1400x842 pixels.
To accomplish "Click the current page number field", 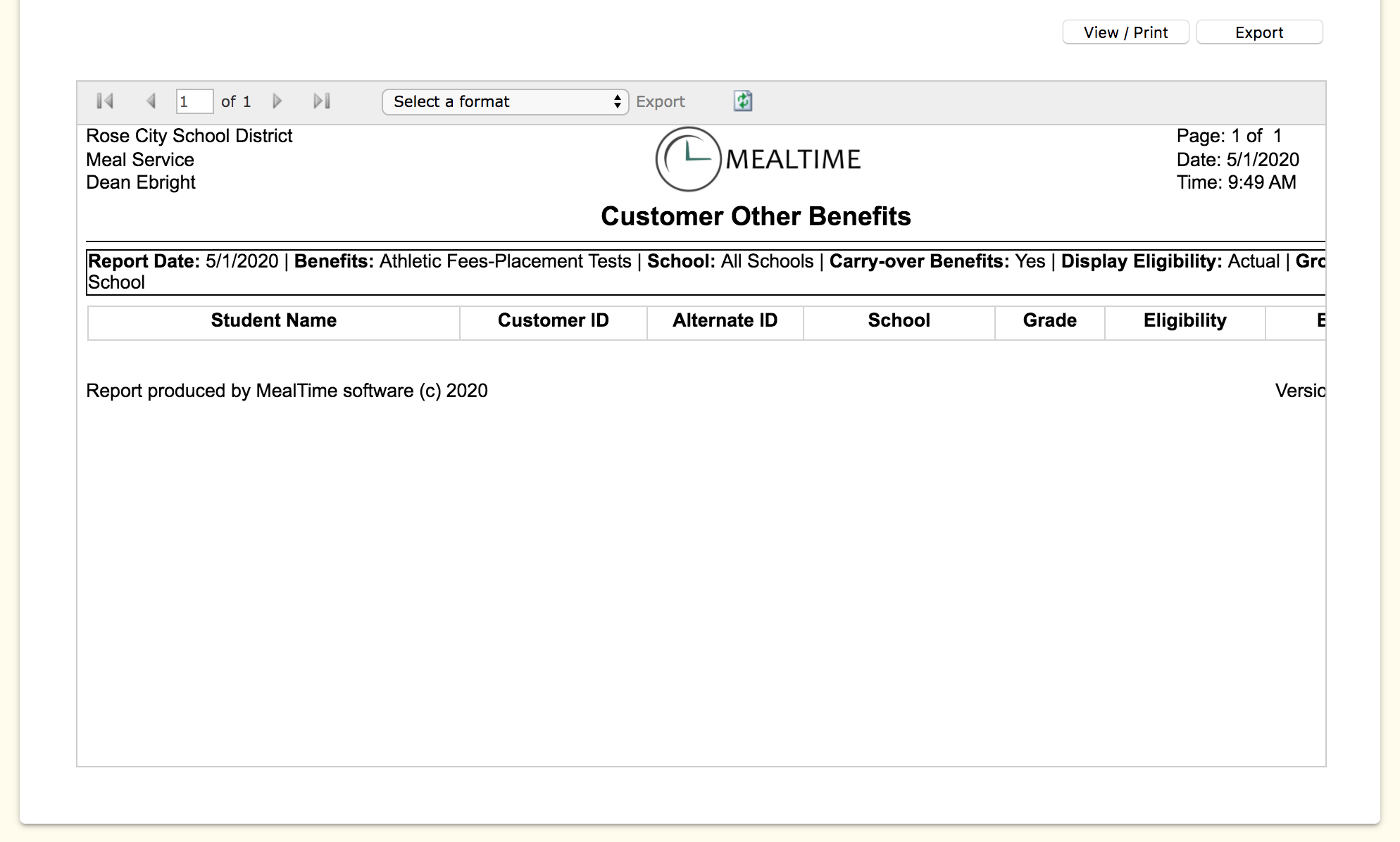I will (x=194, y=101).
